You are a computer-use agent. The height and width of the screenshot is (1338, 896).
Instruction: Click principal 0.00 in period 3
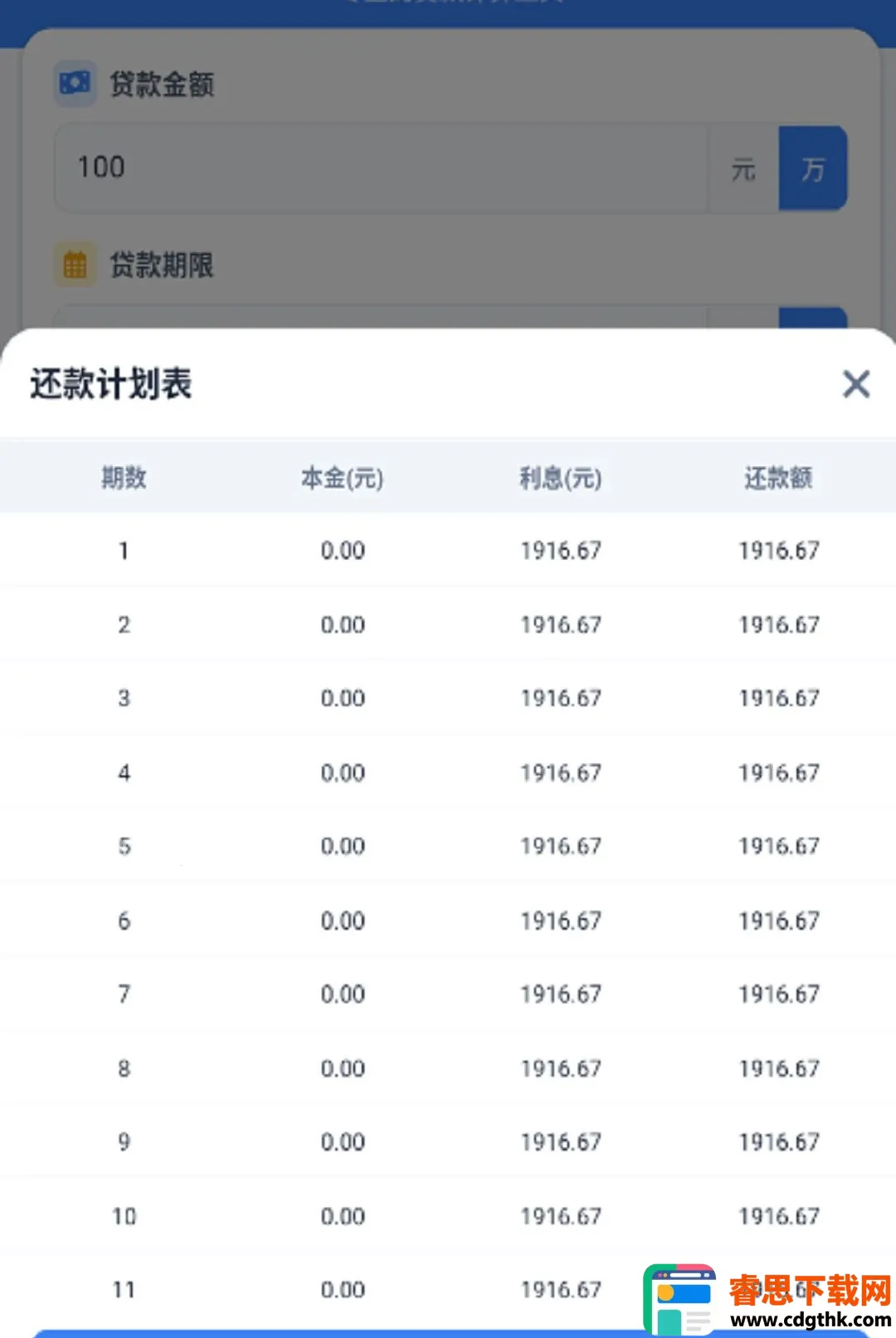coord(343,698)
